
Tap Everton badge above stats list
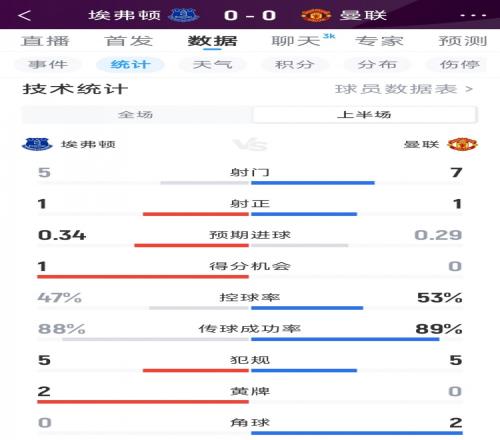point(37,144)
